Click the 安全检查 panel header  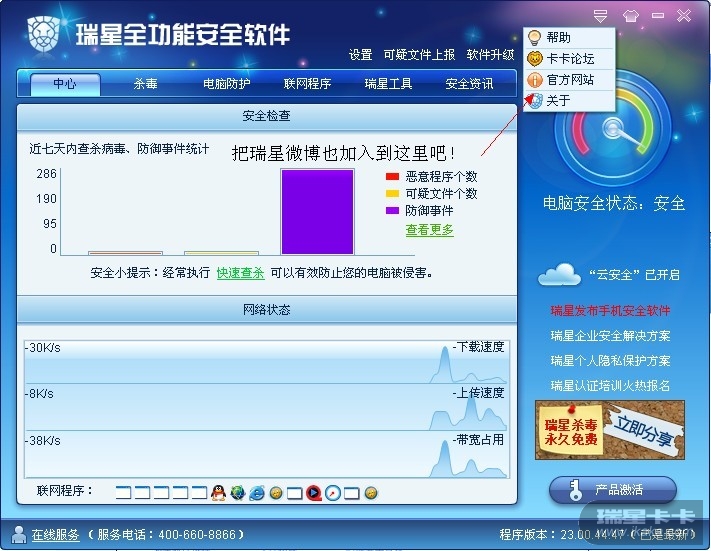tap(267, 116)
